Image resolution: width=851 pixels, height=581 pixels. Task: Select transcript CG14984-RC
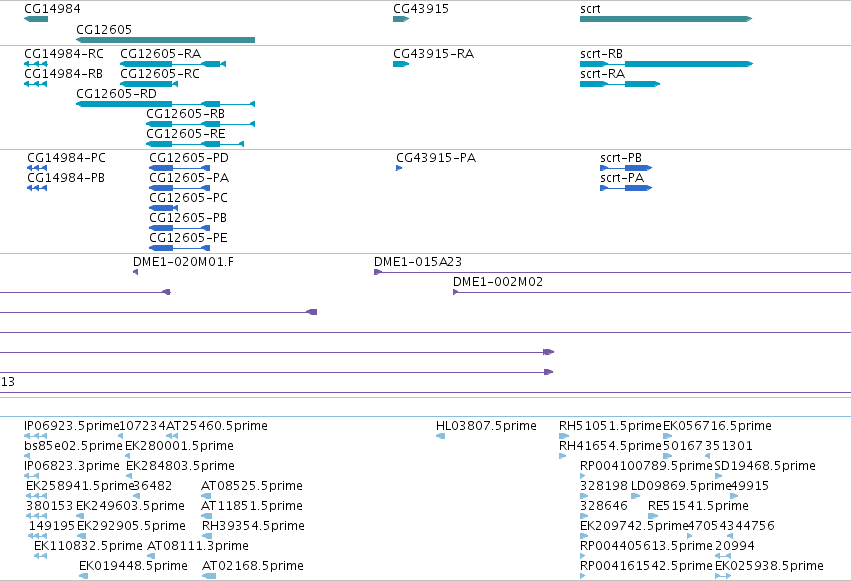(x=36, y=64)
